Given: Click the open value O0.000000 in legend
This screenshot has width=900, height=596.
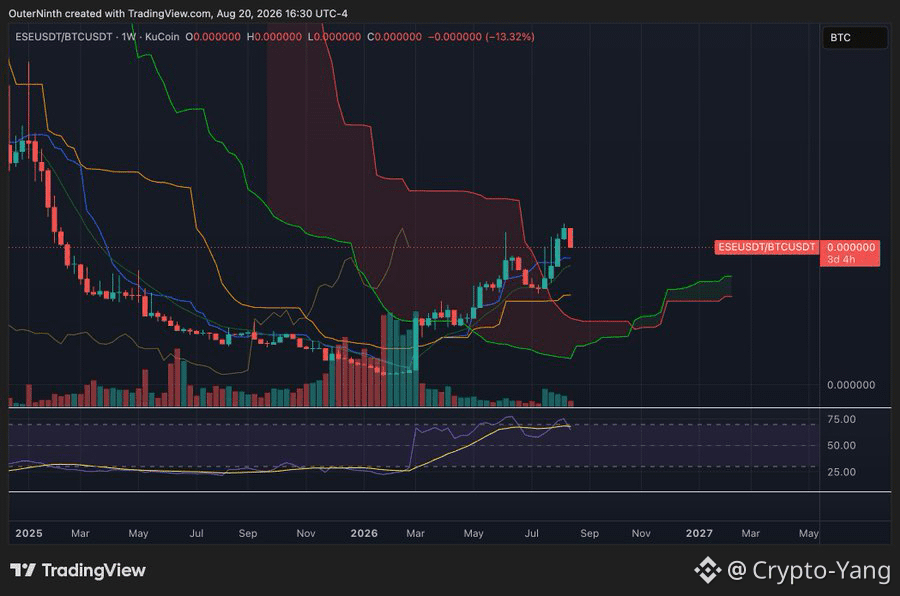Looking at the screenshot, I should [x=213, y=37].
